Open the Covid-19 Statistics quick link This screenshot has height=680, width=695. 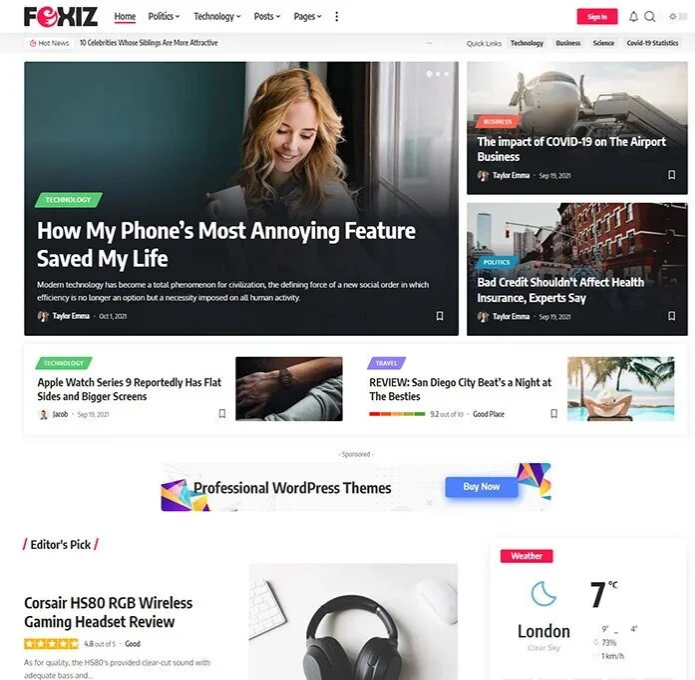point(652,43)
